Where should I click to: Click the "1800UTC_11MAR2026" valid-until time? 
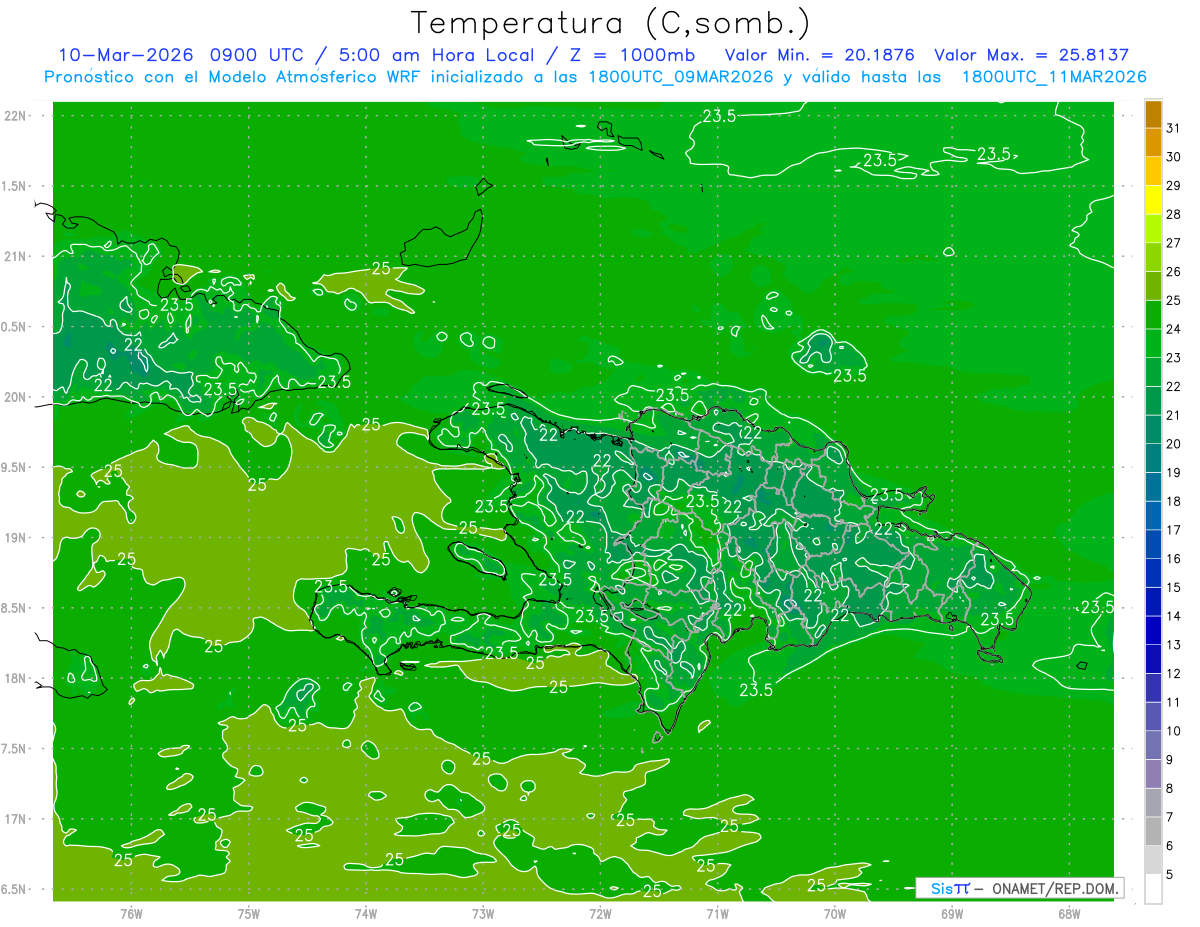coord(1054,77)
